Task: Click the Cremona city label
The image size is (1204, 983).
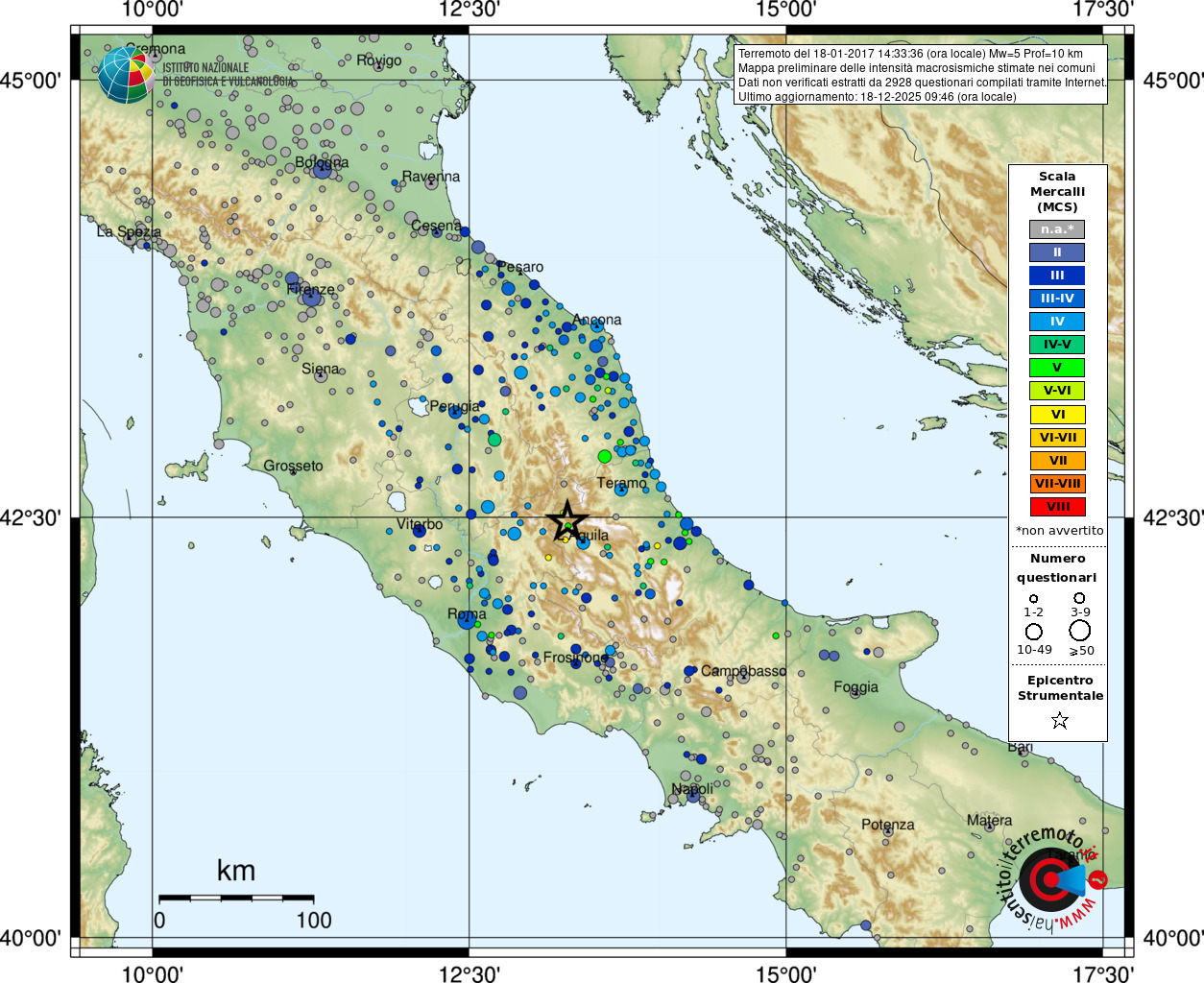Action: click(156, 49)
